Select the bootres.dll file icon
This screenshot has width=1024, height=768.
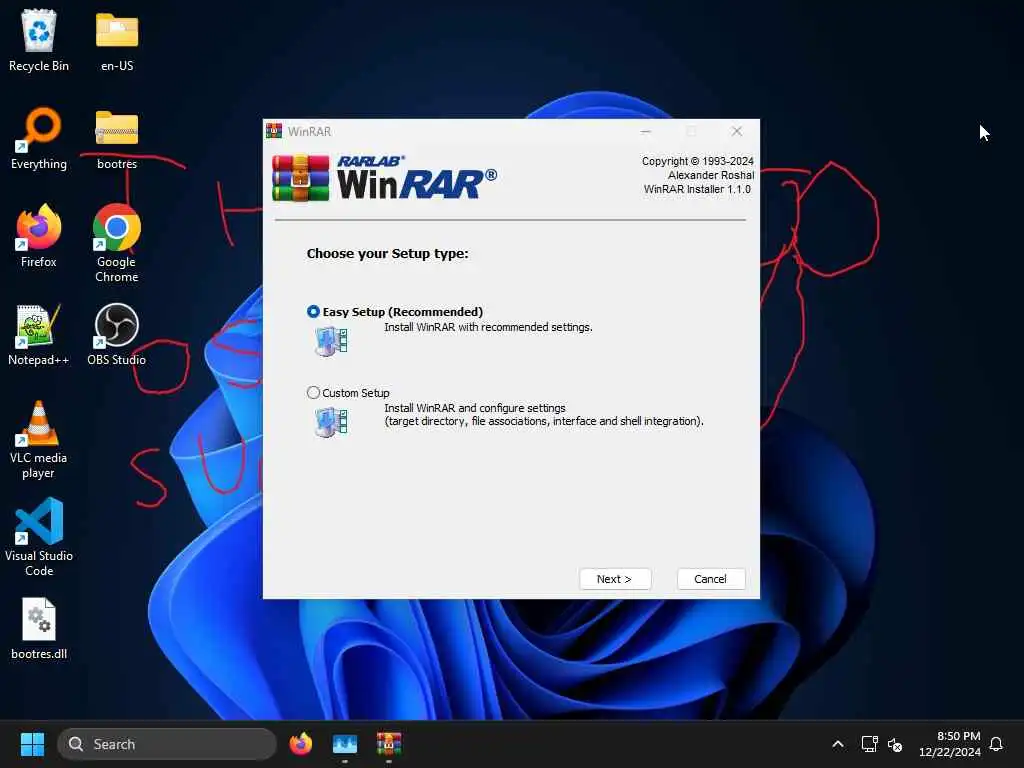click(39, 628)
